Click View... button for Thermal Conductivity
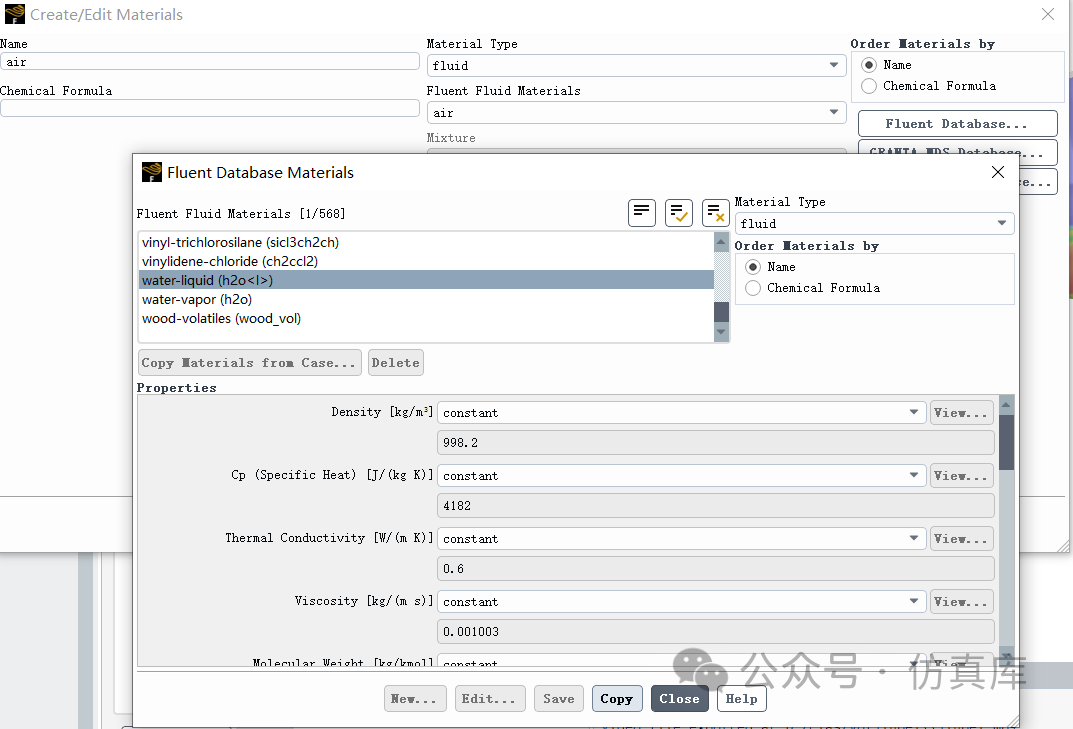 [961, 539]
